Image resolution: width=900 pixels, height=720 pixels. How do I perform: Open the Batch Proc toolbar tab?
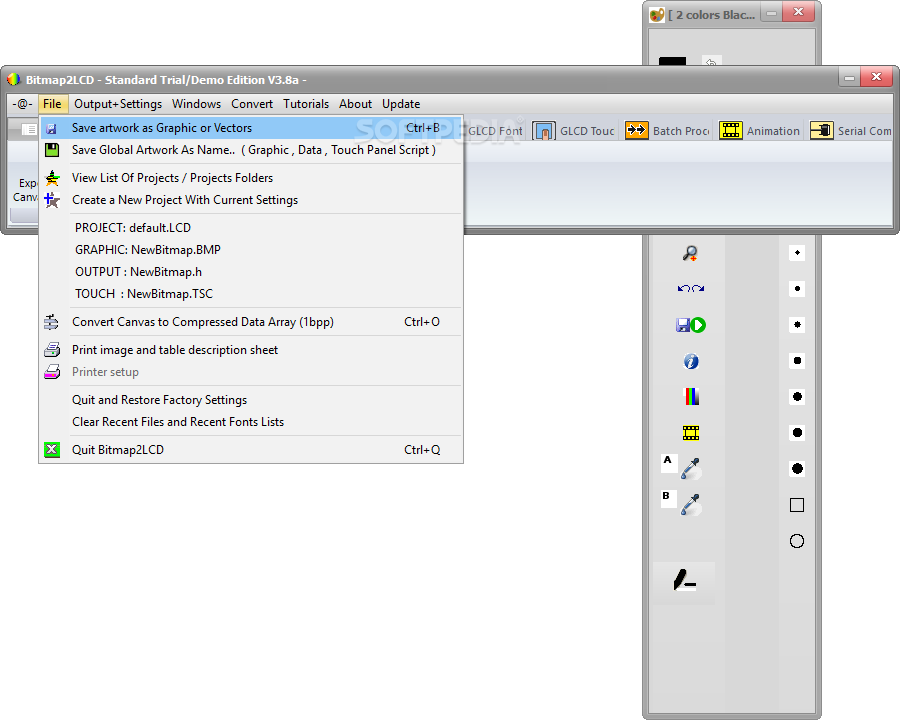click(x=668, y=131)
